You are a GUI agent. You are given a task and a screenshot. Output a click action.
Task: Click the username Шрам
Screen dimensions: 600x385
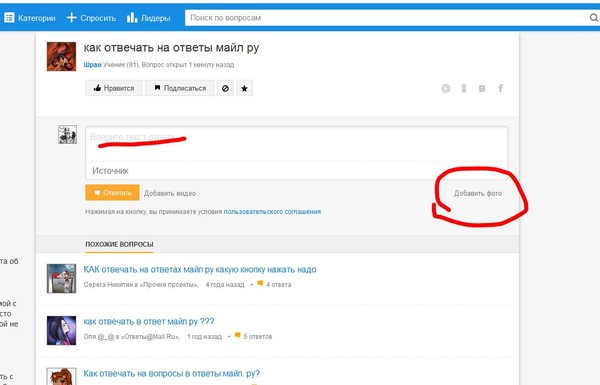[x=93, y=65]
